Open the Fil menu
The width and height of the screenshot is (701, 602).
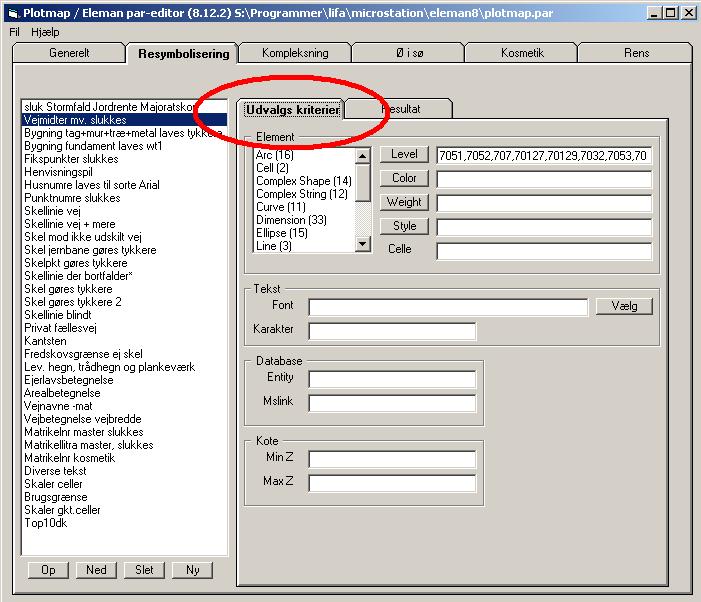pyautogui.click(x=14, y=32)
